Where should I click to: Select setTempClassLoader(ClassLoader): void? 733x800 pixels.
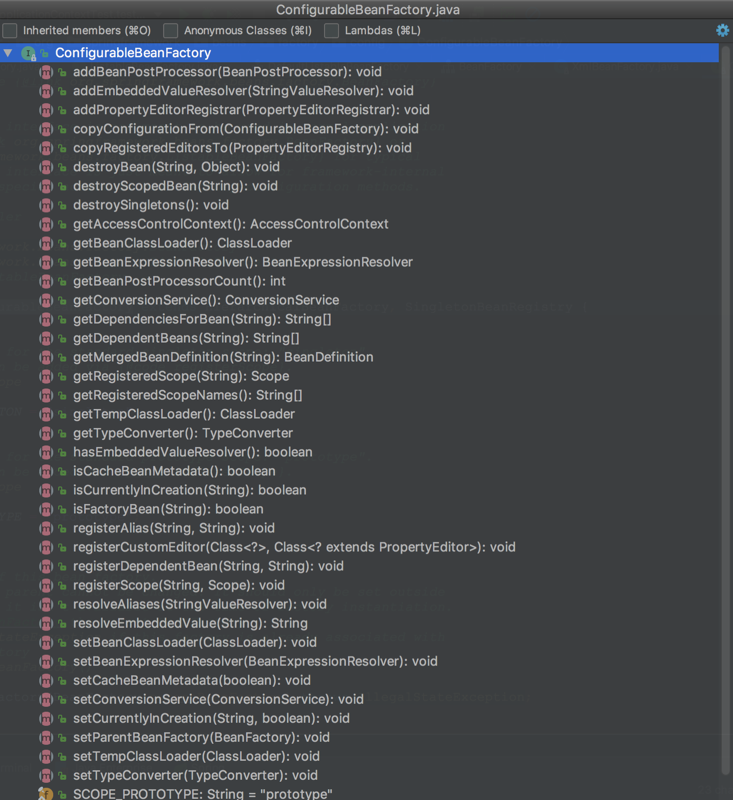pyautogui.click(x=196, y=757)
